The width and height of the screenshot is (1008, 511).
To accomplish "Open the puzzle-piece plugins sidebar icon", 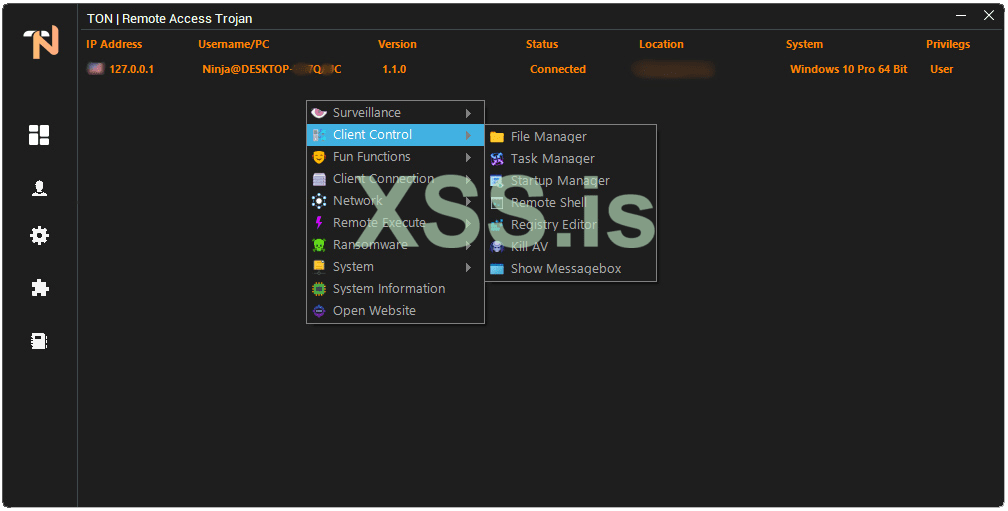I will click(40, 288).
